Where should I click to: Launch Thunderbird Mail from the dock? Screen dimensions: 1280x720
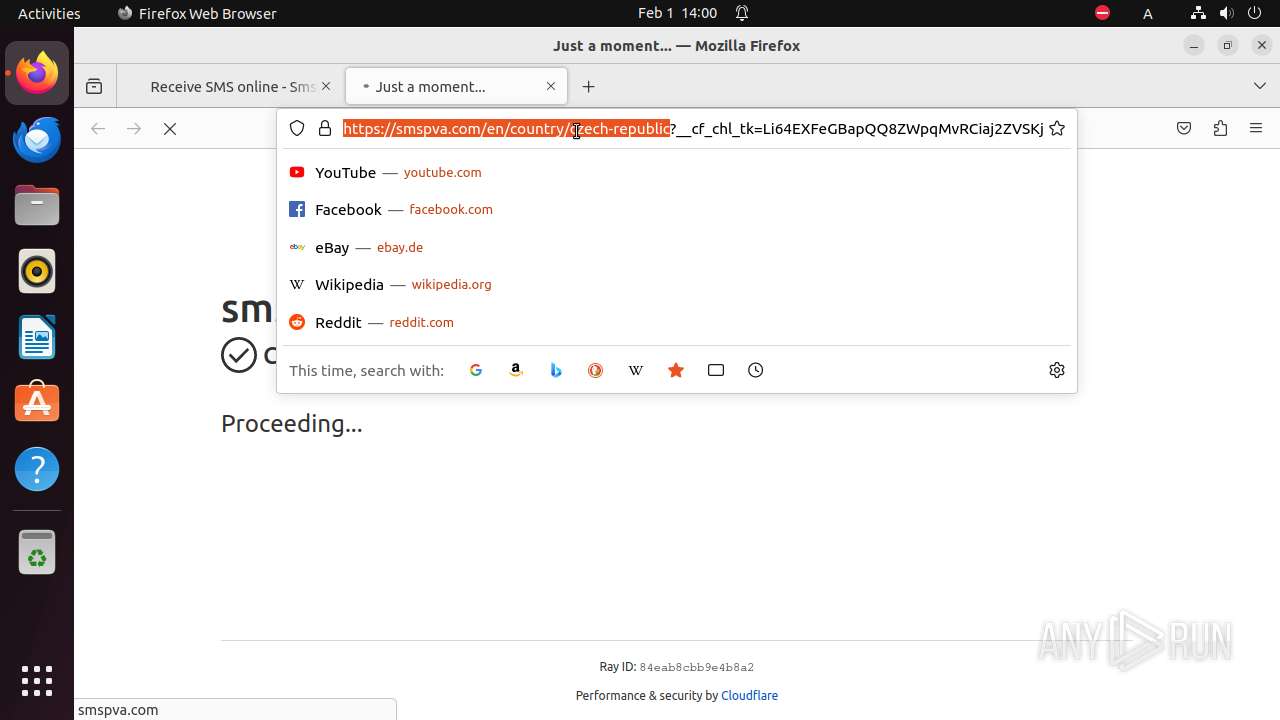tap(37, 139)
